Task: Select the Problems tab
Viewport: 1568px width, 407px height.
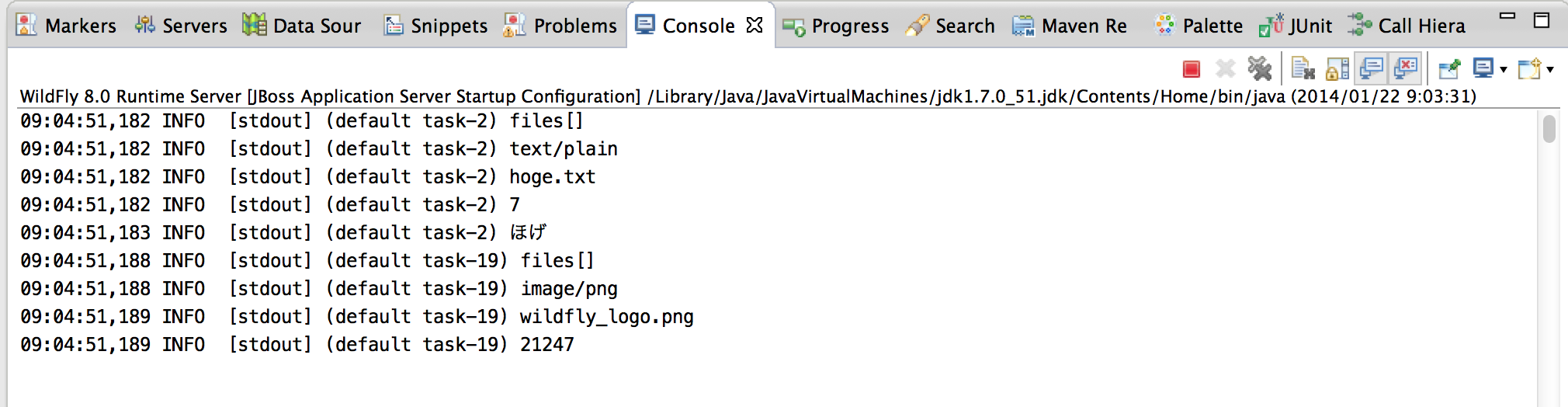Action: pyautogui.click(x=560, y=26)
